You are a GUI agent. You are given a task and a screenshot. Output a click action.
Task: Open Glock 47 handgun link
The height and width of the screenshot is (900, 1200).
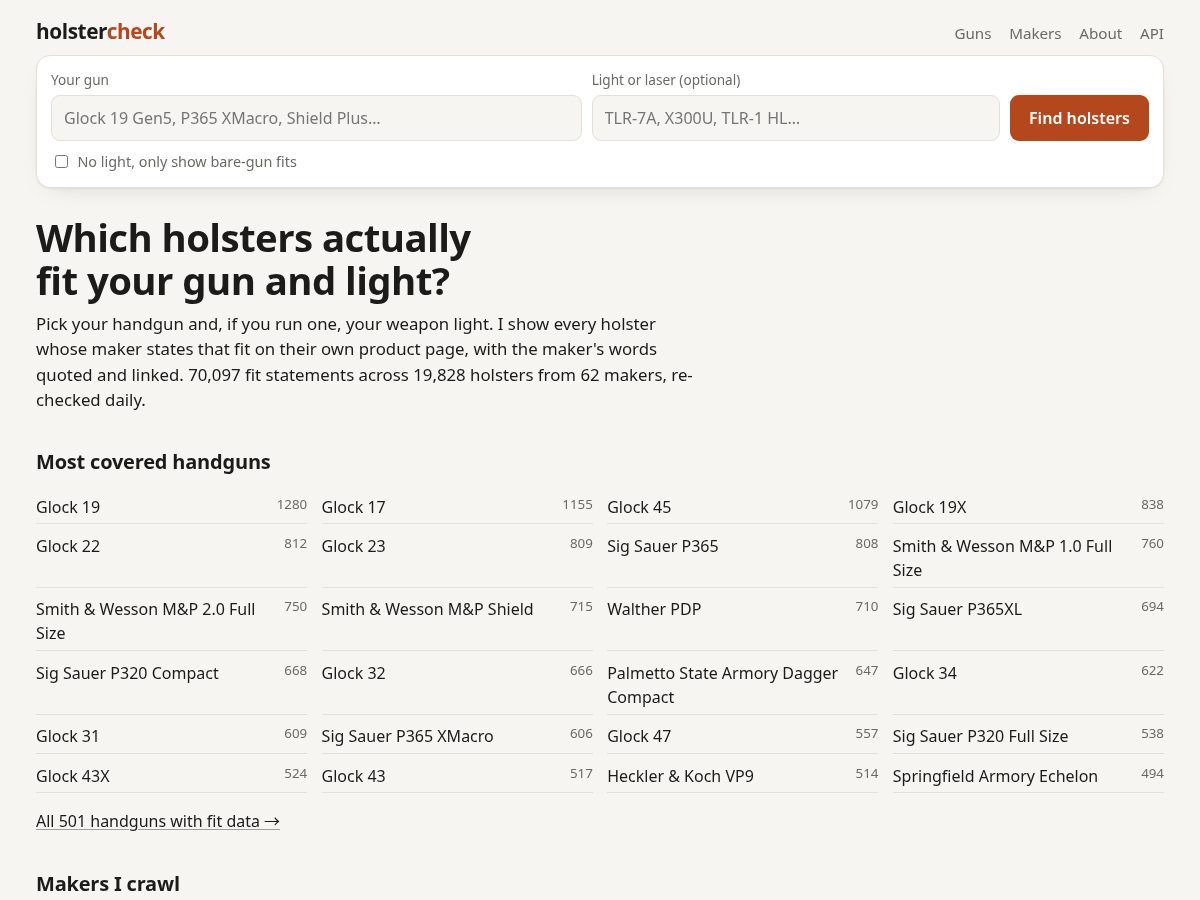(x=639, y=736)
